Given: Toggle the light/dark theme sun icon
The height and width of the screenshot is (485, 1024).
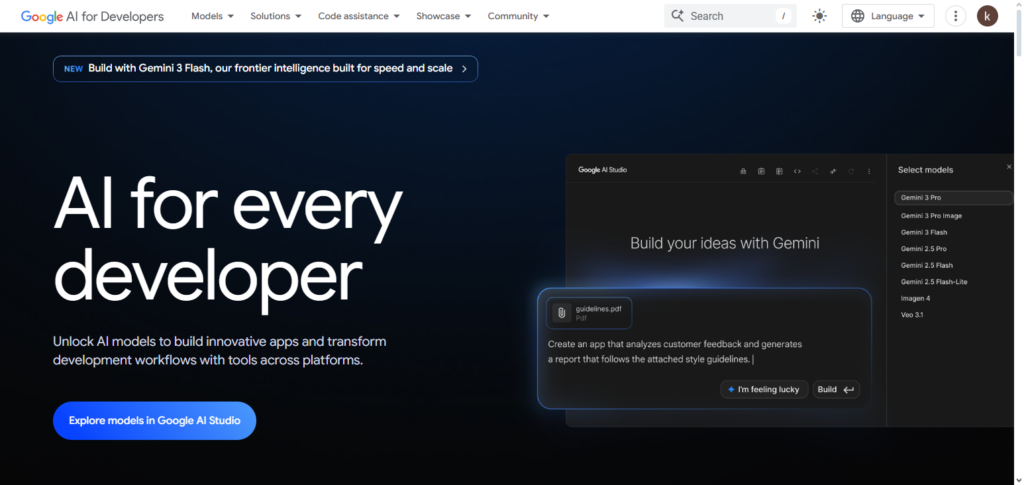Looking at the screenshot, I should (819, 16).
